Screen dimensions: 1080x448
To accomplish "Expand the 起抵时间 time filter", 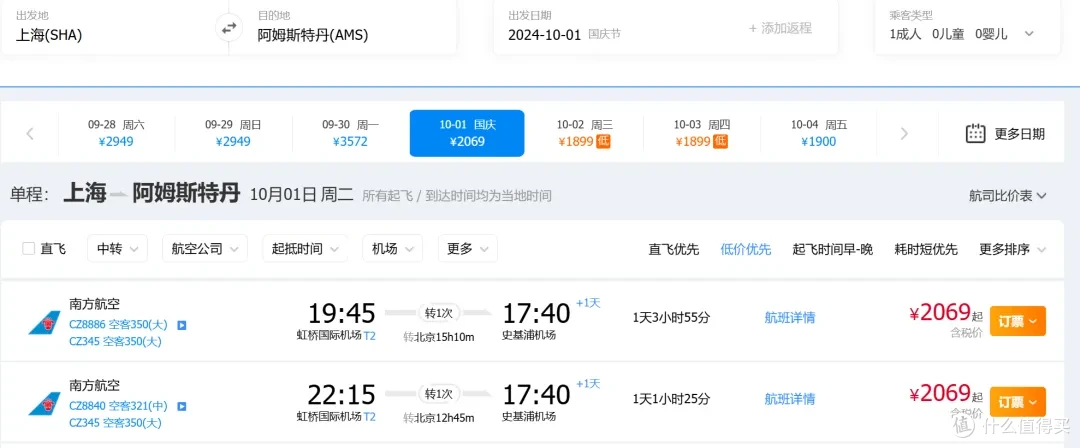I will pos(305,249).
